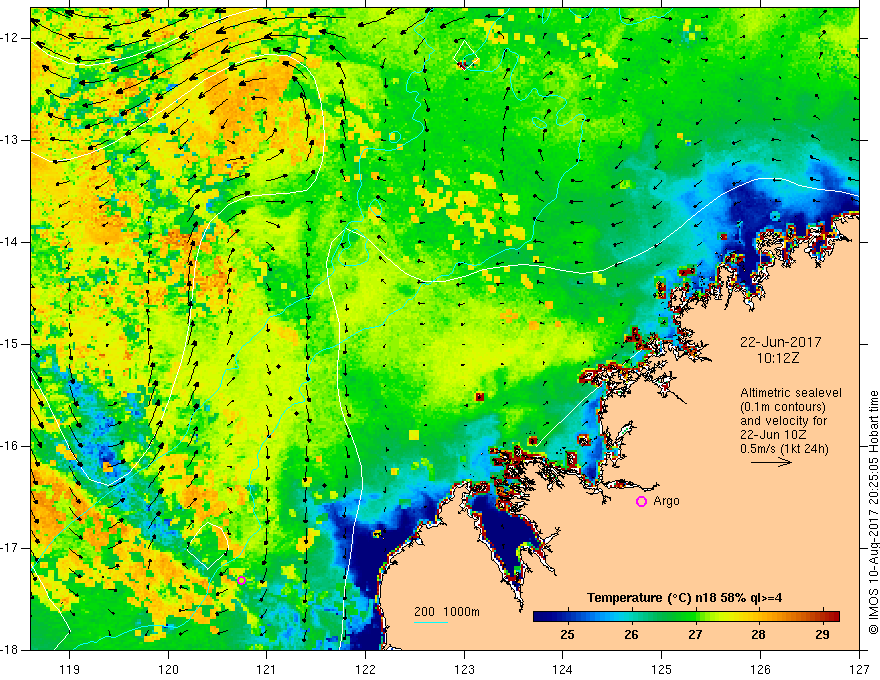Click the colorbar label '29'
Screen dimensions: 880x680
[822, 635]
